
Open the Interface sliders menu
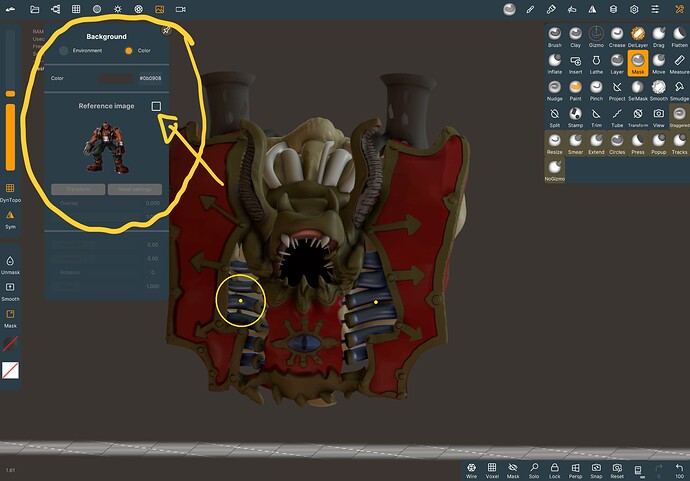click(655, 9)
